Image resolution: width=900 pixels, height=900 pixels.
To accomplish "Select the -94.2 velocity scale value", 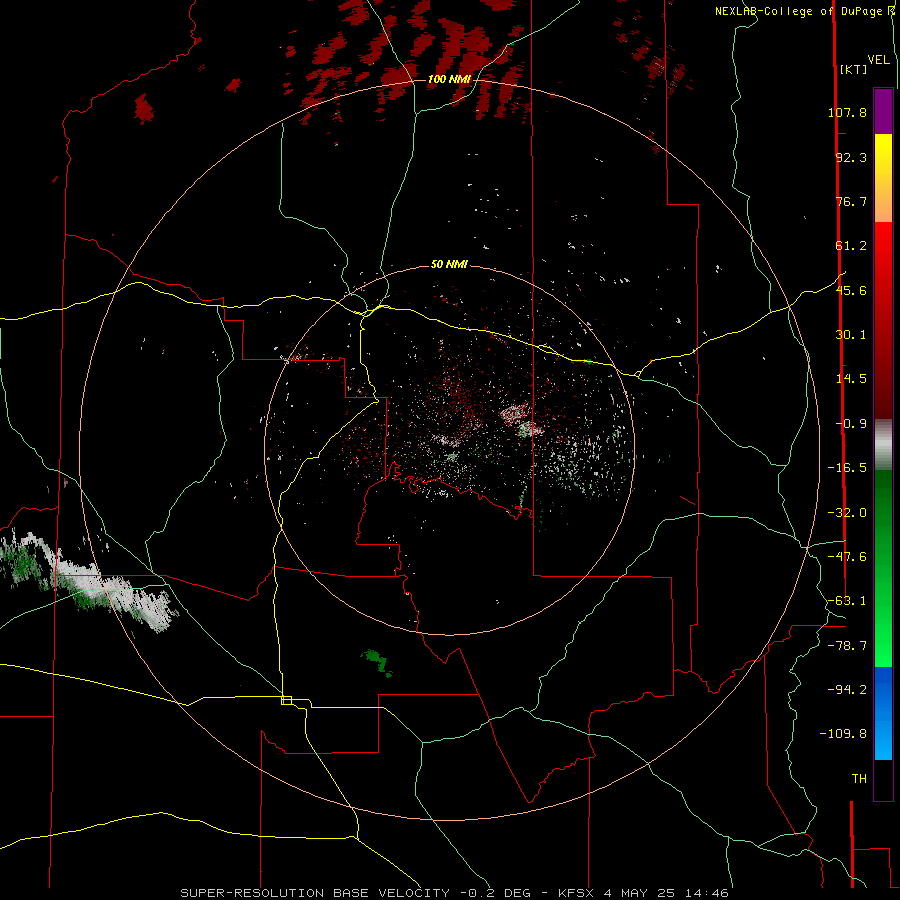I will (x=847, y=690).
